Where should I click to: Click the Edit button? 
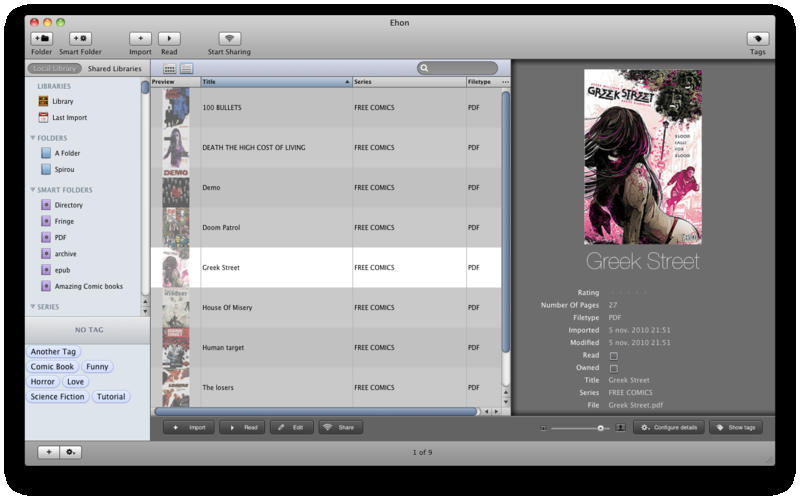tap(292, 428)
